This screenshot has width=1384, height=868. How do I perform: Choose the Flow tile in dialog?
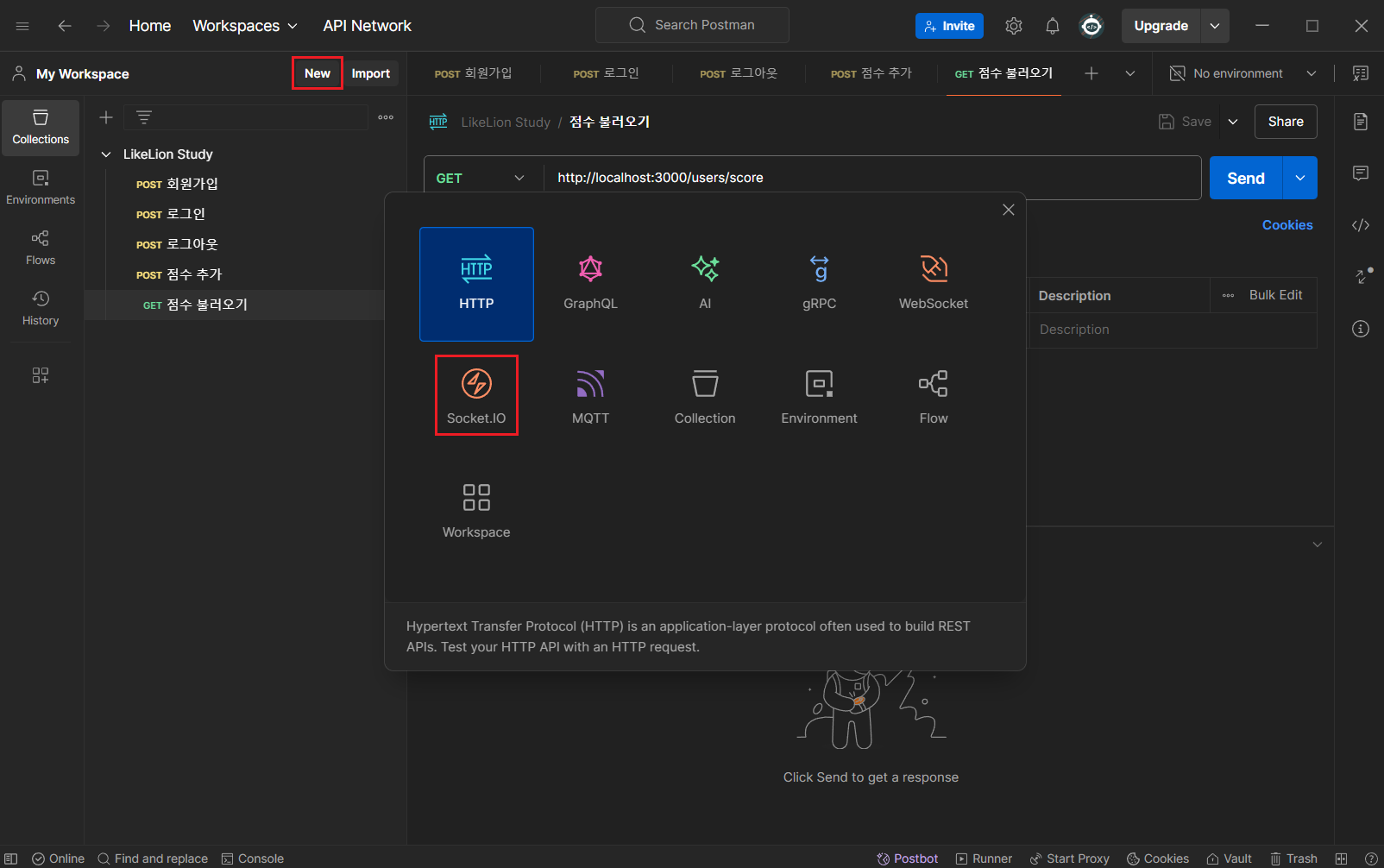[934, 398]
